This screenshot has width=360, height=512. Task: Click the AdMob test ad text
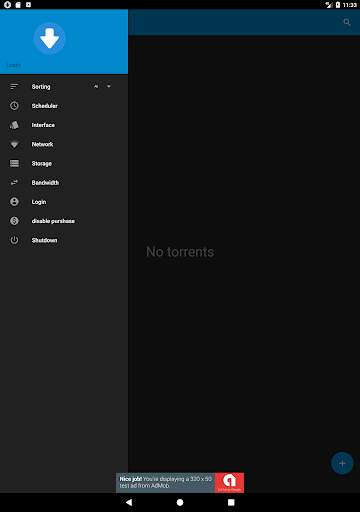[165, 482]
